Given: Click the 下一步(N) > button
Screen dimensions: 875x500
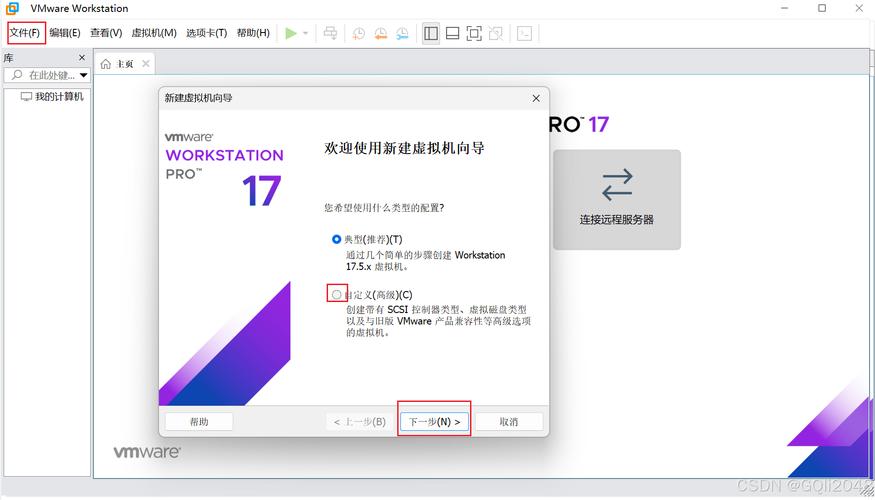Looking at the screenshot, I should click(x=435, y=421).
